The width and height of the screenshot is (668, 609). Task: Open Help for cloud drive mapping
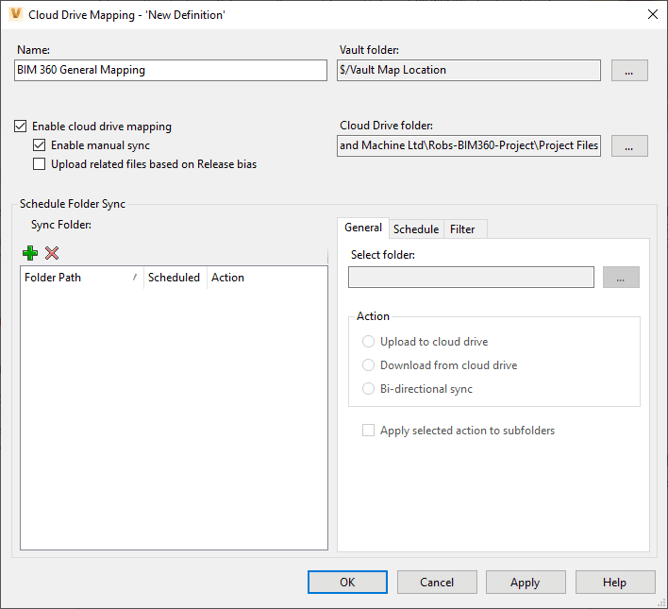tap(615, 582)
